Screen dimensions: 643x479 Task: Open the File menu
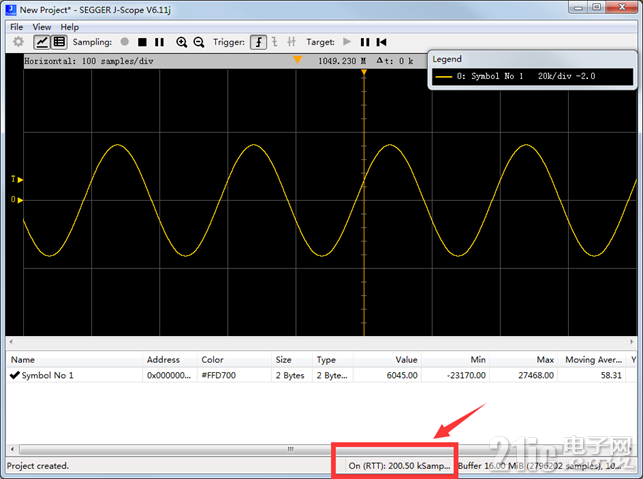16,27
